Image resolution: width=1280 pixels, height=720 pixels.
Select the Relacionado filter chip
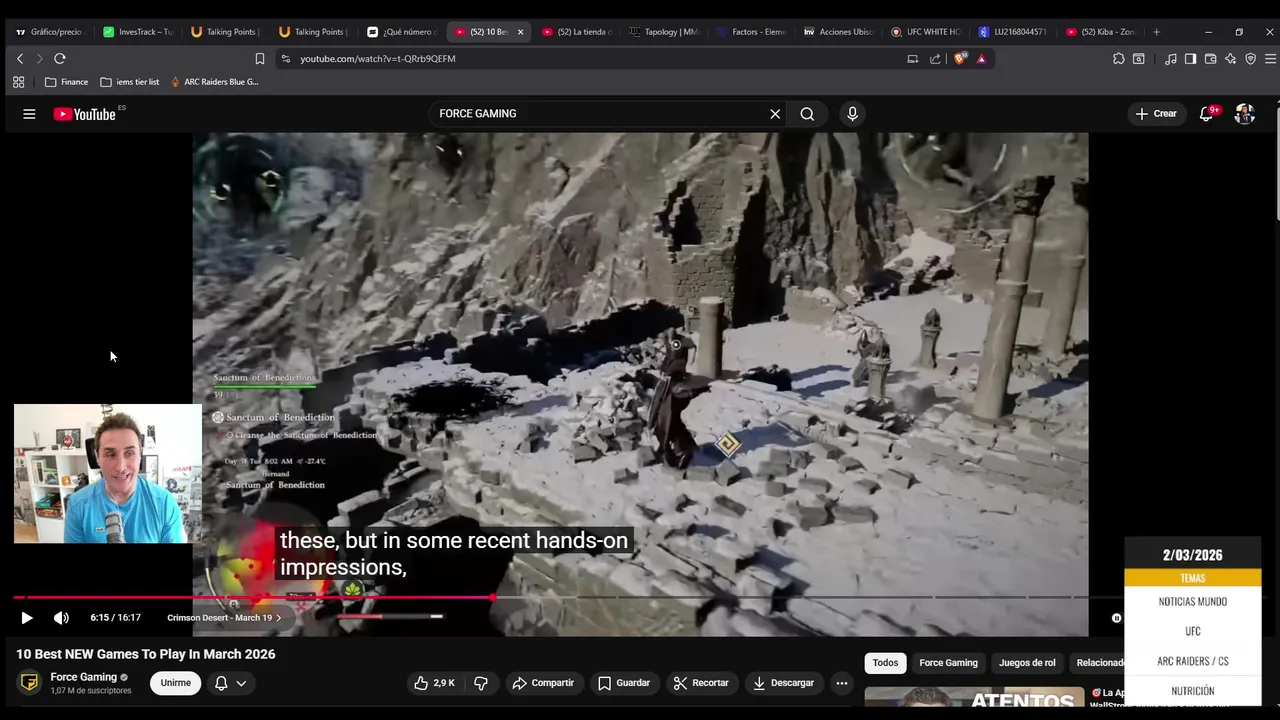tap(1096, 663)
